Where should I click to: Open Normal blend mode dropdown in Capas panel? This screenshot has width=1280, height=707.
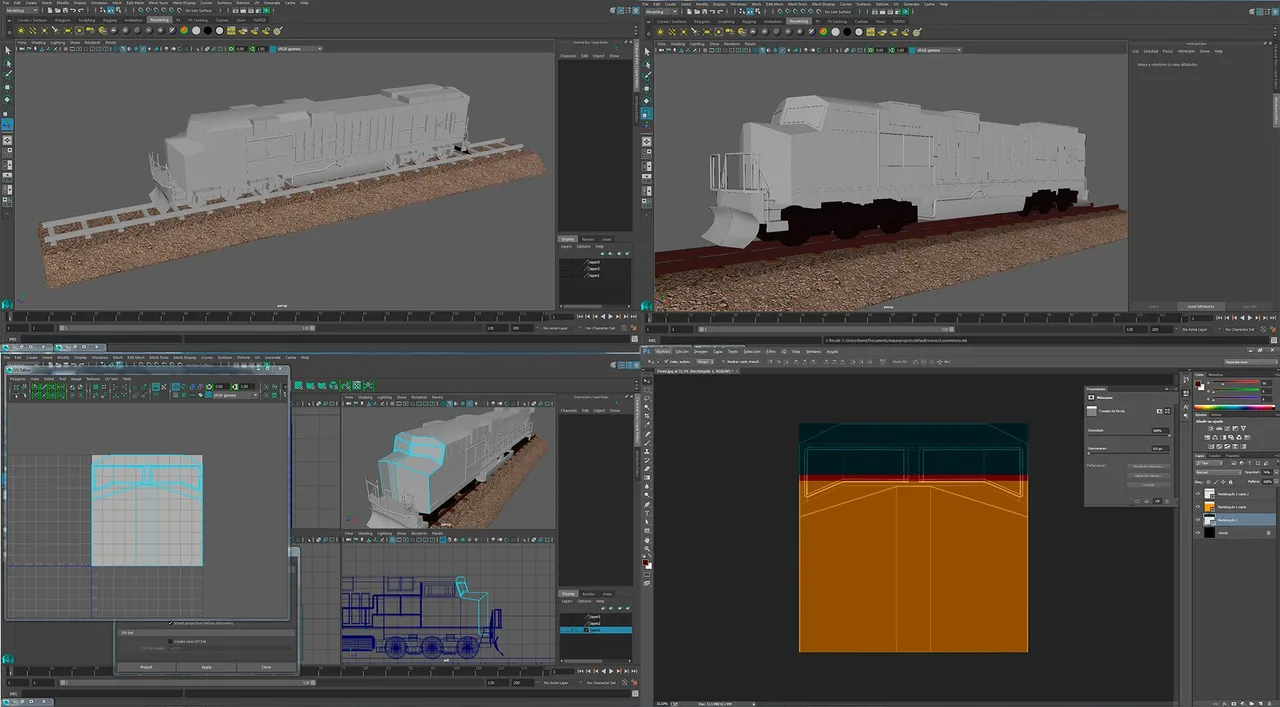(1219, 472)
